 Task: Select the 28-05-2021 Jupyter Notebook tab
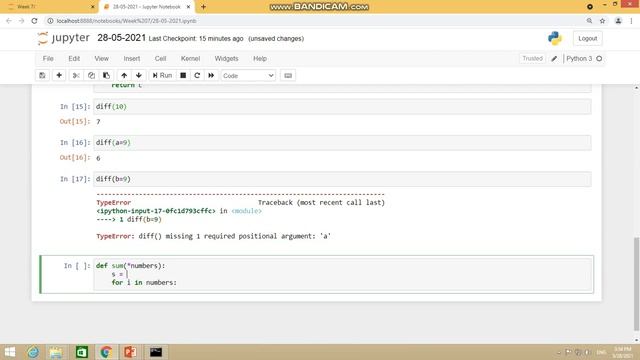(146, 7)
